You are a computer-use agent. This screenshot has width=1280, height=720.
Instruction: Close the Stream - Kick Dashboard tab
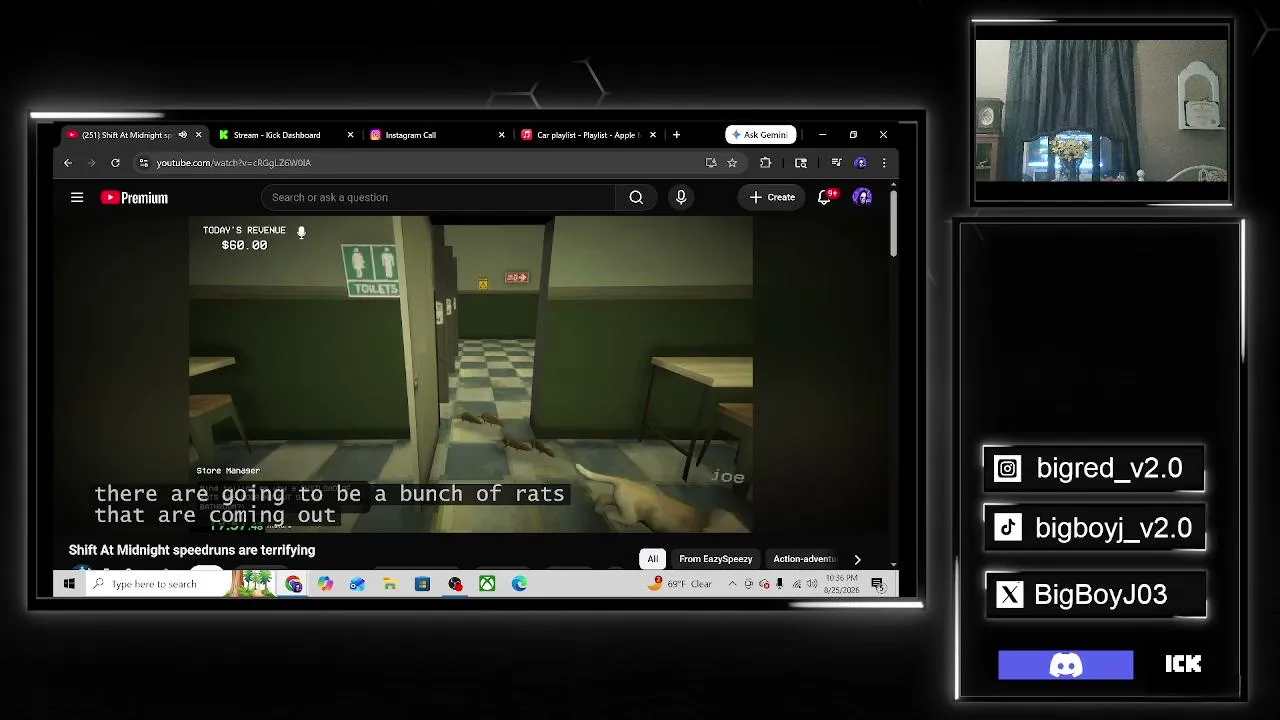(x=350, y=135)
